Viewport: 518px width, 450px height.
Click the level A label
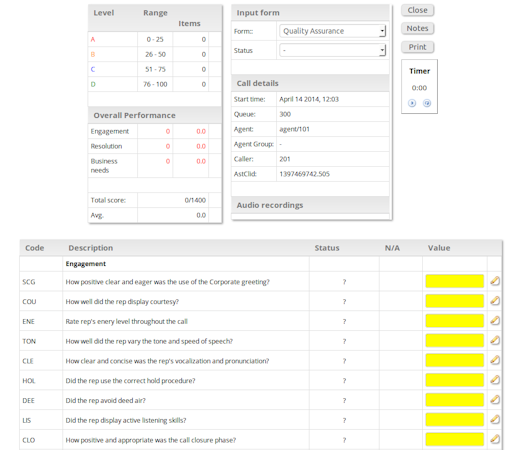pos(93,39)
